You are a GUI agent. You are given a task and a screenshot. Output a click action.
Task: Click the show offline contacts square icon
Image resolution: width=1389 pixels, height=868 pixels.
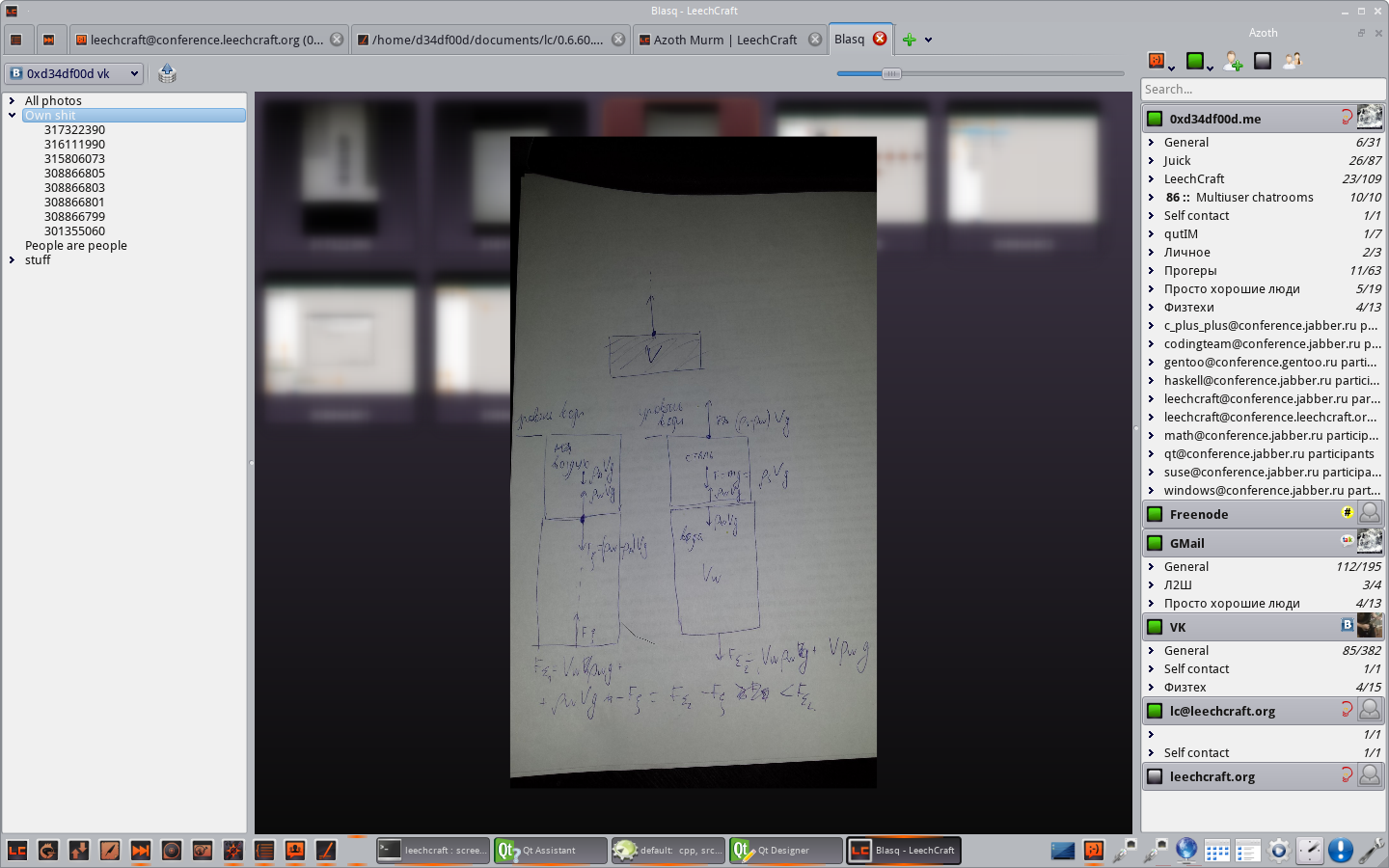click(1263, 61)
